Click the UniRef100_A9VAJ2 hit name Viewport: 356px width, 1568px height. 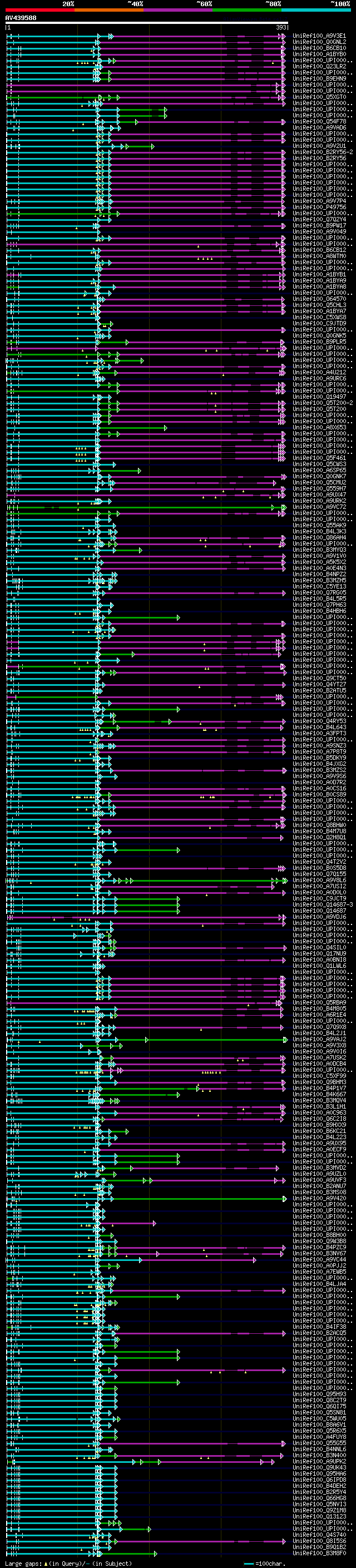(319, 1039)
